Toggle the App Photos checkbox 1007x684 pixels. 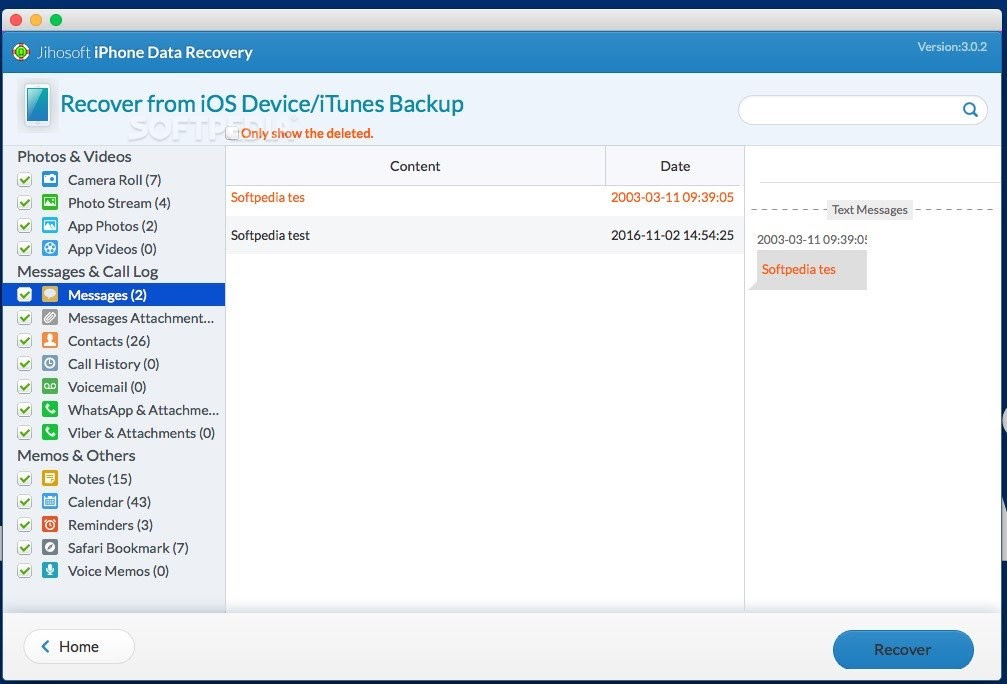[24, 226]
